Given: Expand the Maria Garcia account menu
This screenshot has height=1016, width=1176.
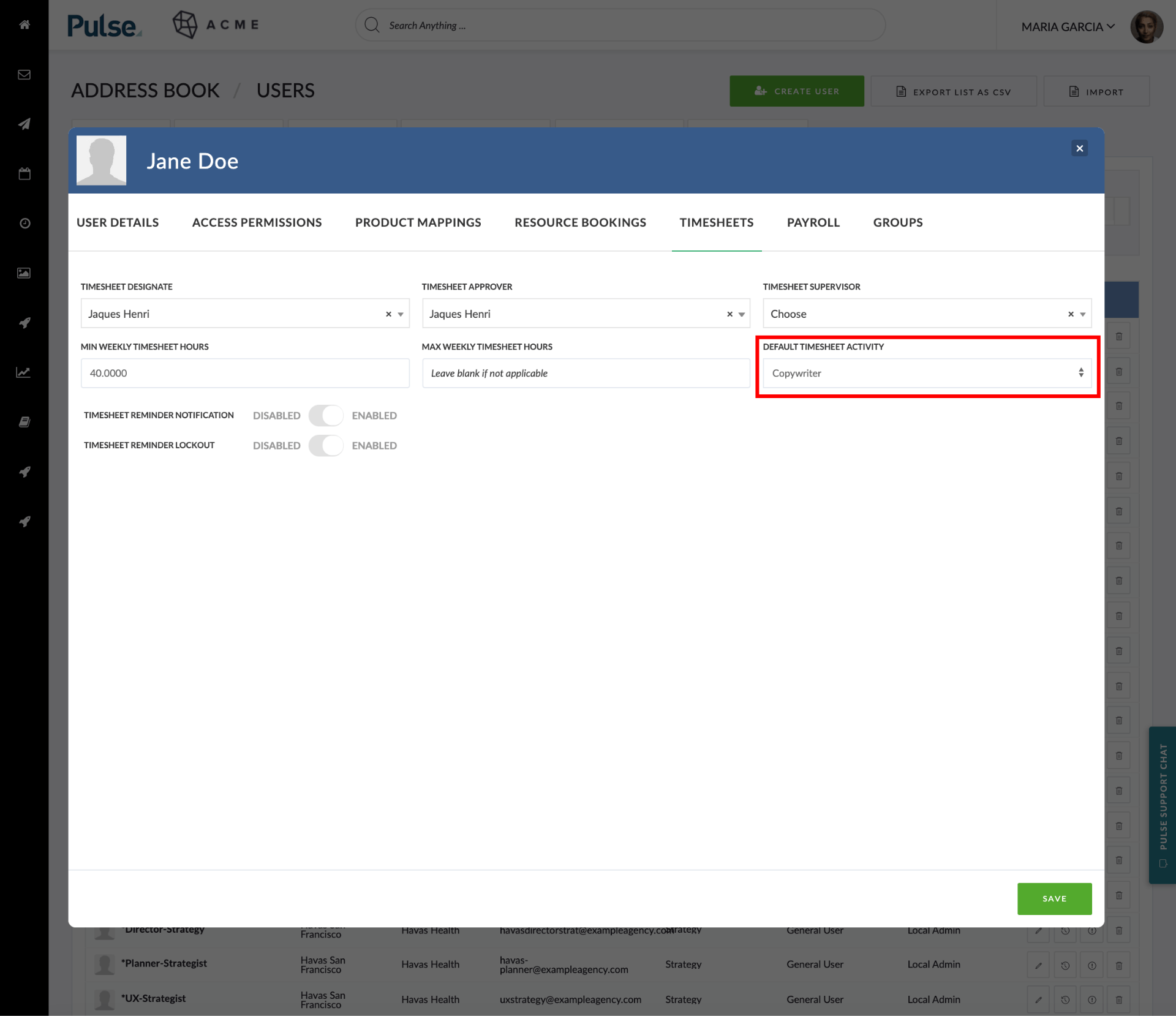Looking at the screenshot, I should coord(1068,26).
